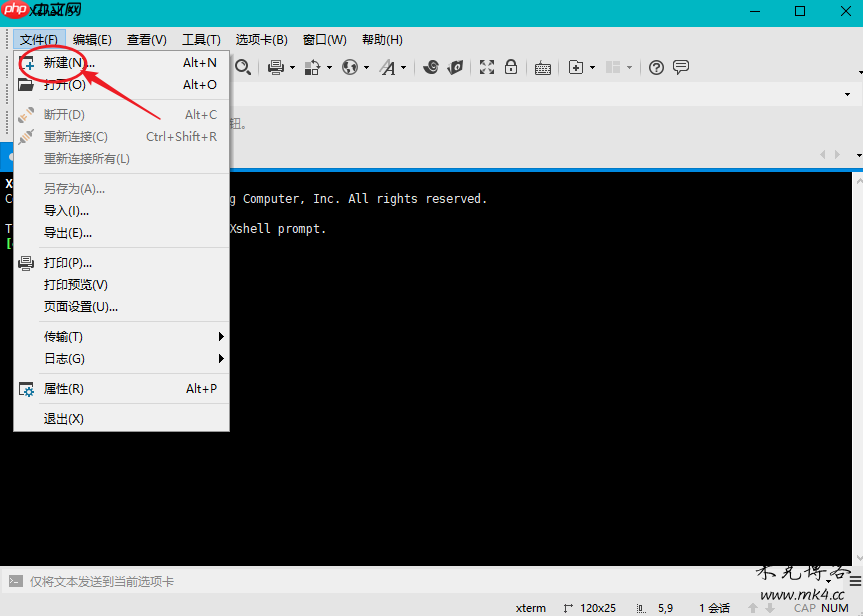Expand the 日志(G) submenu
The height and width of the screenshot is (616, 863).
pyautogui.click(x=63, y=358)
